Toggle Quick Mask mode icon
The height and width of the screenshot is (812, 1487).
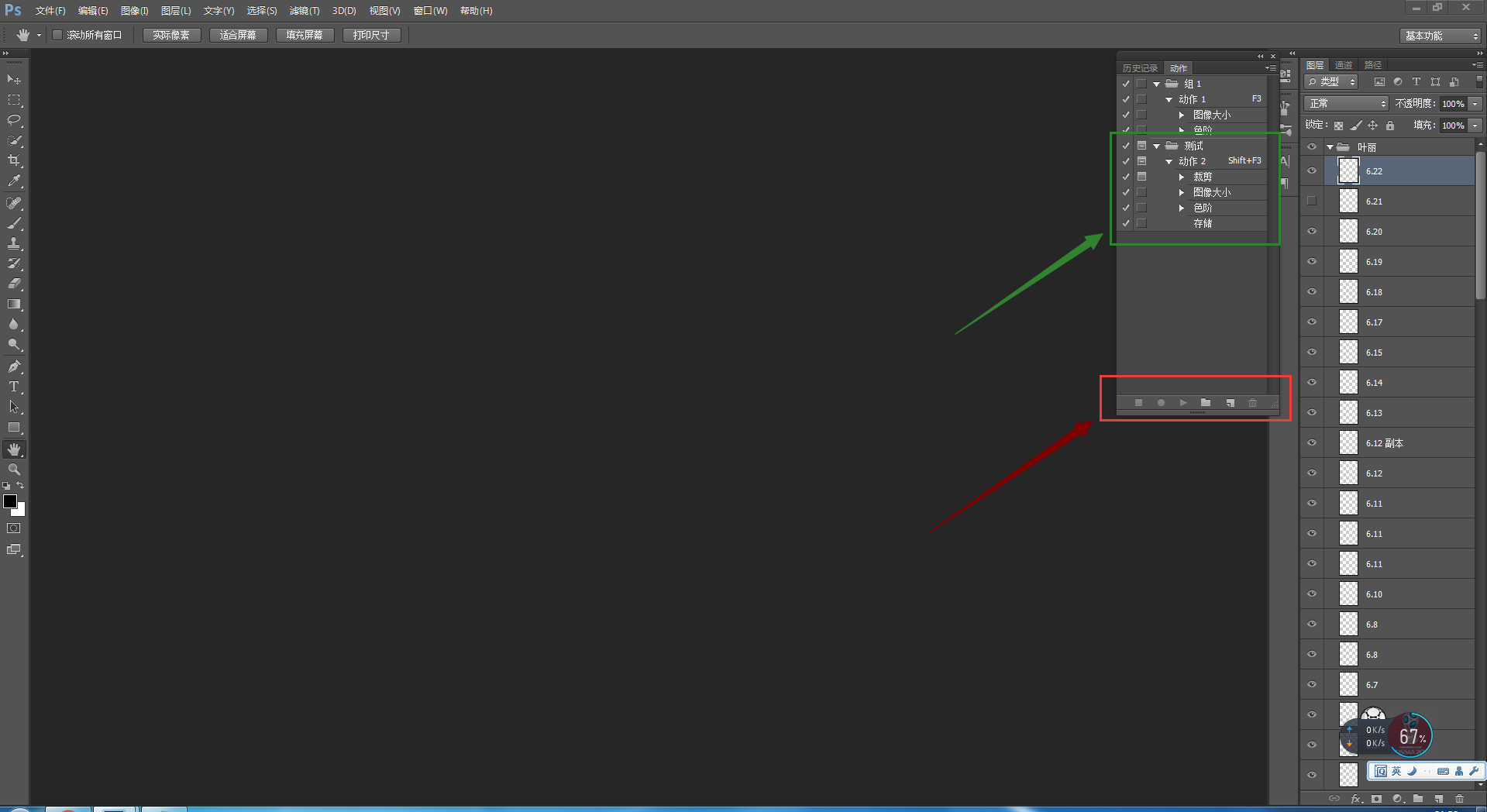pyautogui.click(x=14, y=528)
